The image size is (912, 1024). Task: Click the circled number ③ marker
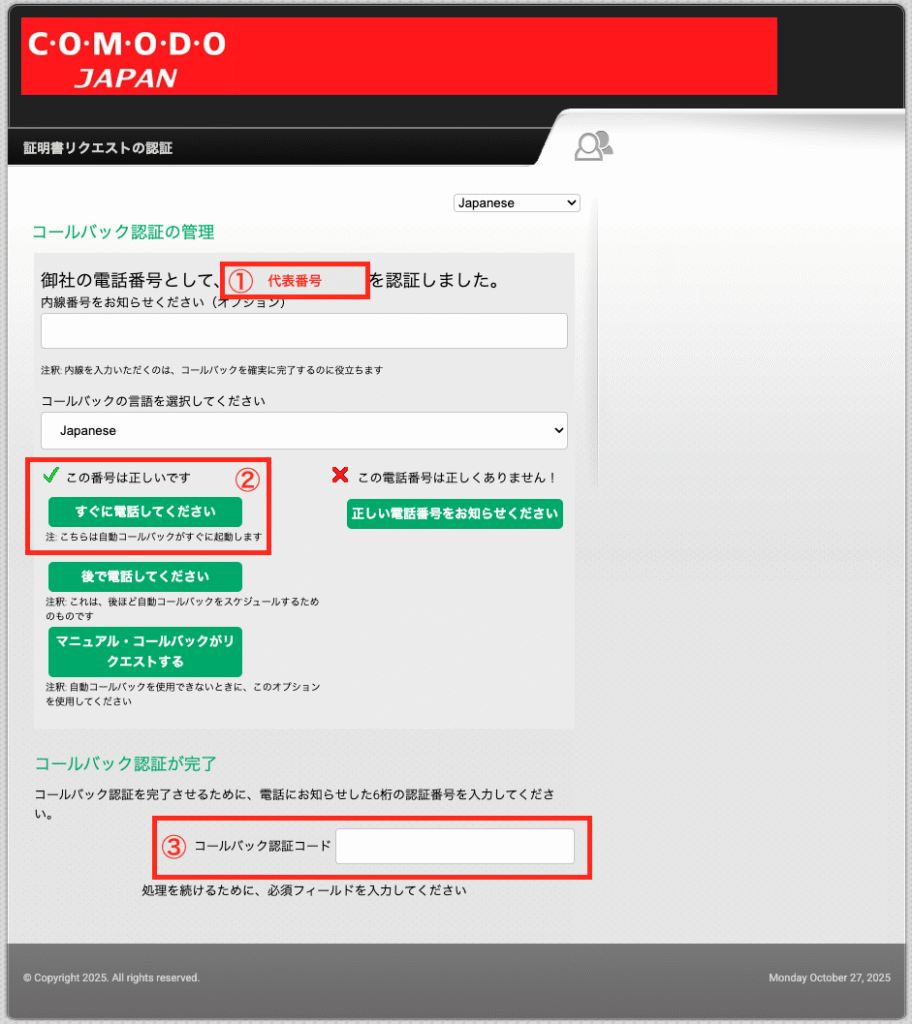[x=174, y=846]
